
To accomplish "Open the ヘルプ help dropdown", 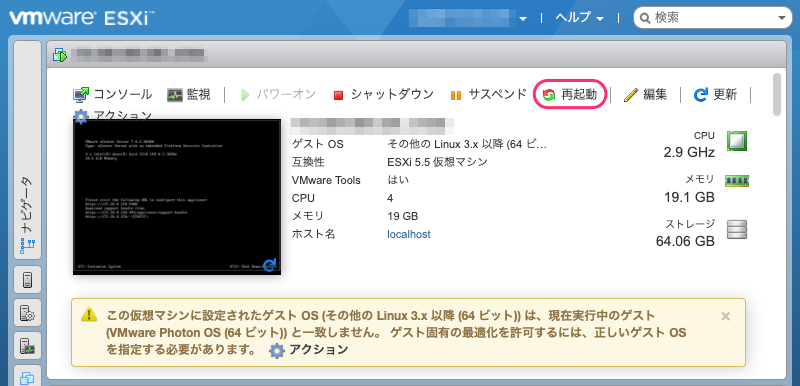I will (579, 18).
